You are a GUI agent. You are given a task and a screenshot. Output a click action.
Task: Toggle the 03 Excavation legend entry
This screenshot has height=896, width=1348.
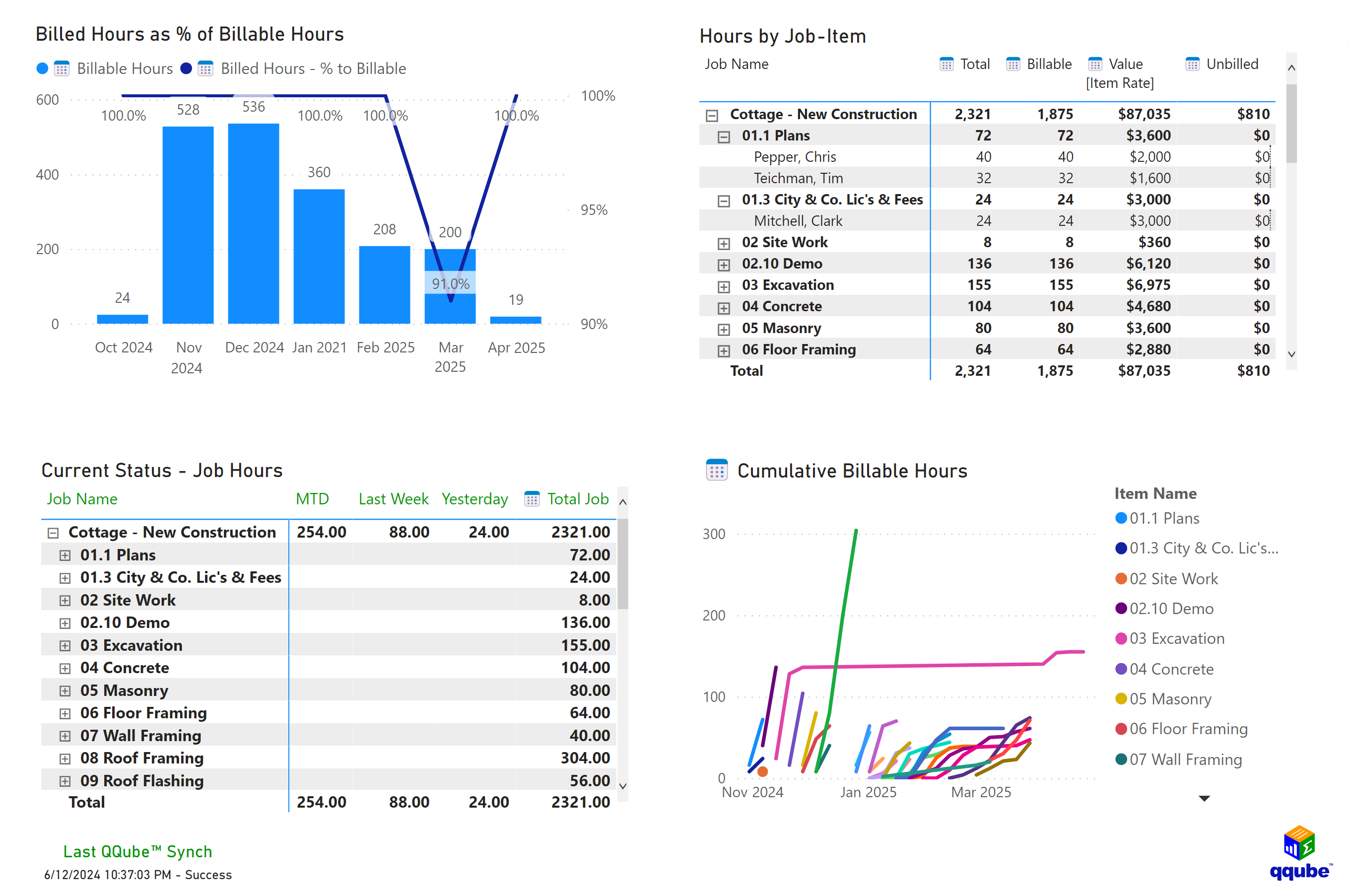(x=1177, y=638)
